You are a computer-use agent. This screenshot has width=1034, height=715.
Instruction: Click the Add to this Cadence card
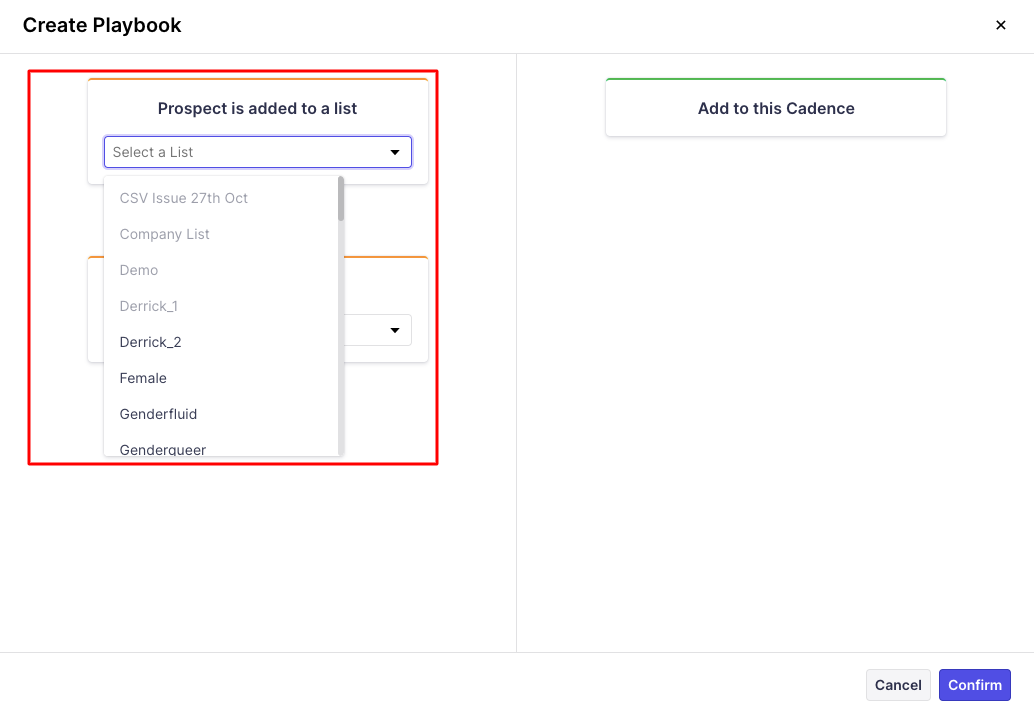[776, 108]
